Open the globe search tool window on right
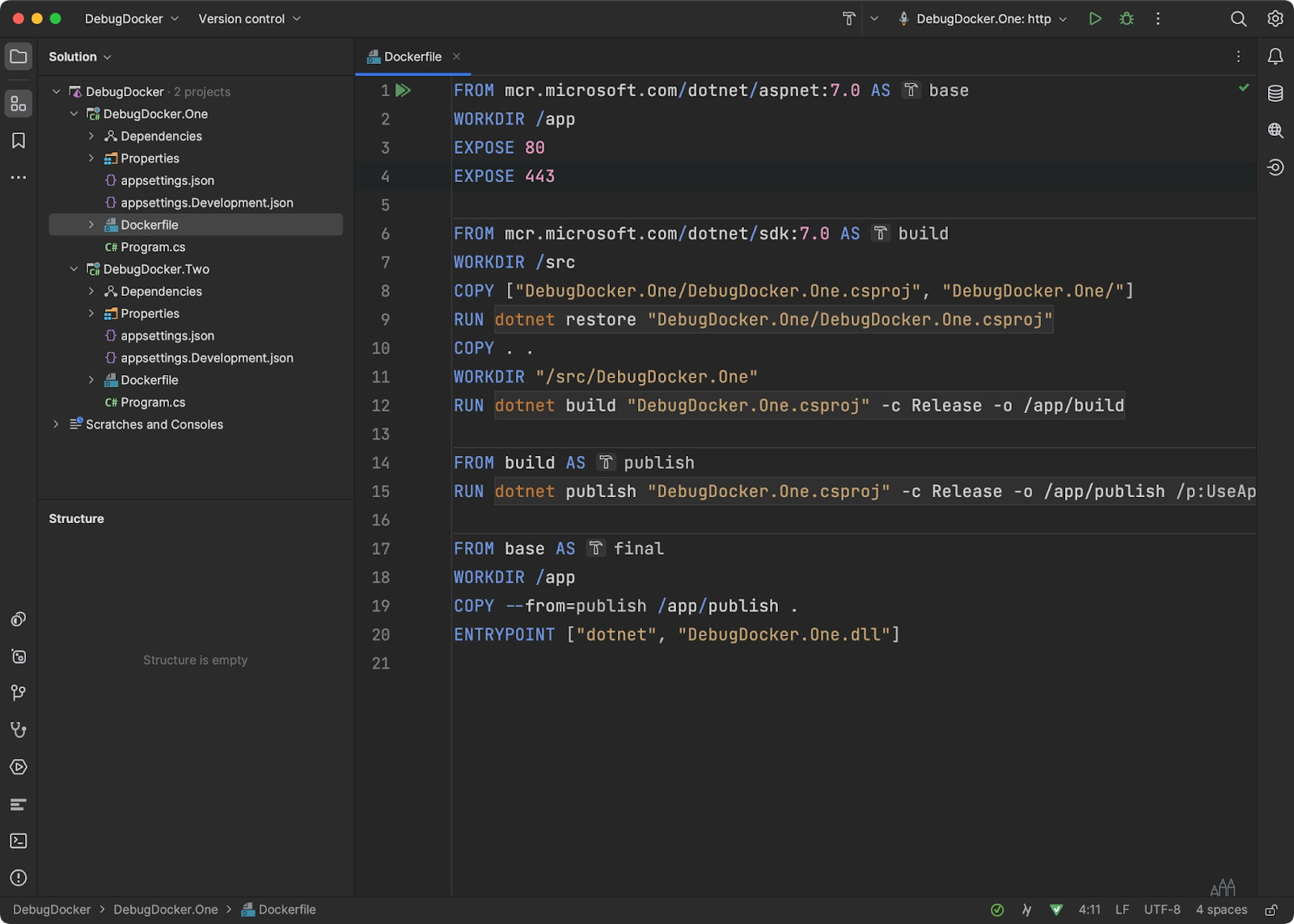This screenshot has height=924, width=1294. (x=1275, y=130)
